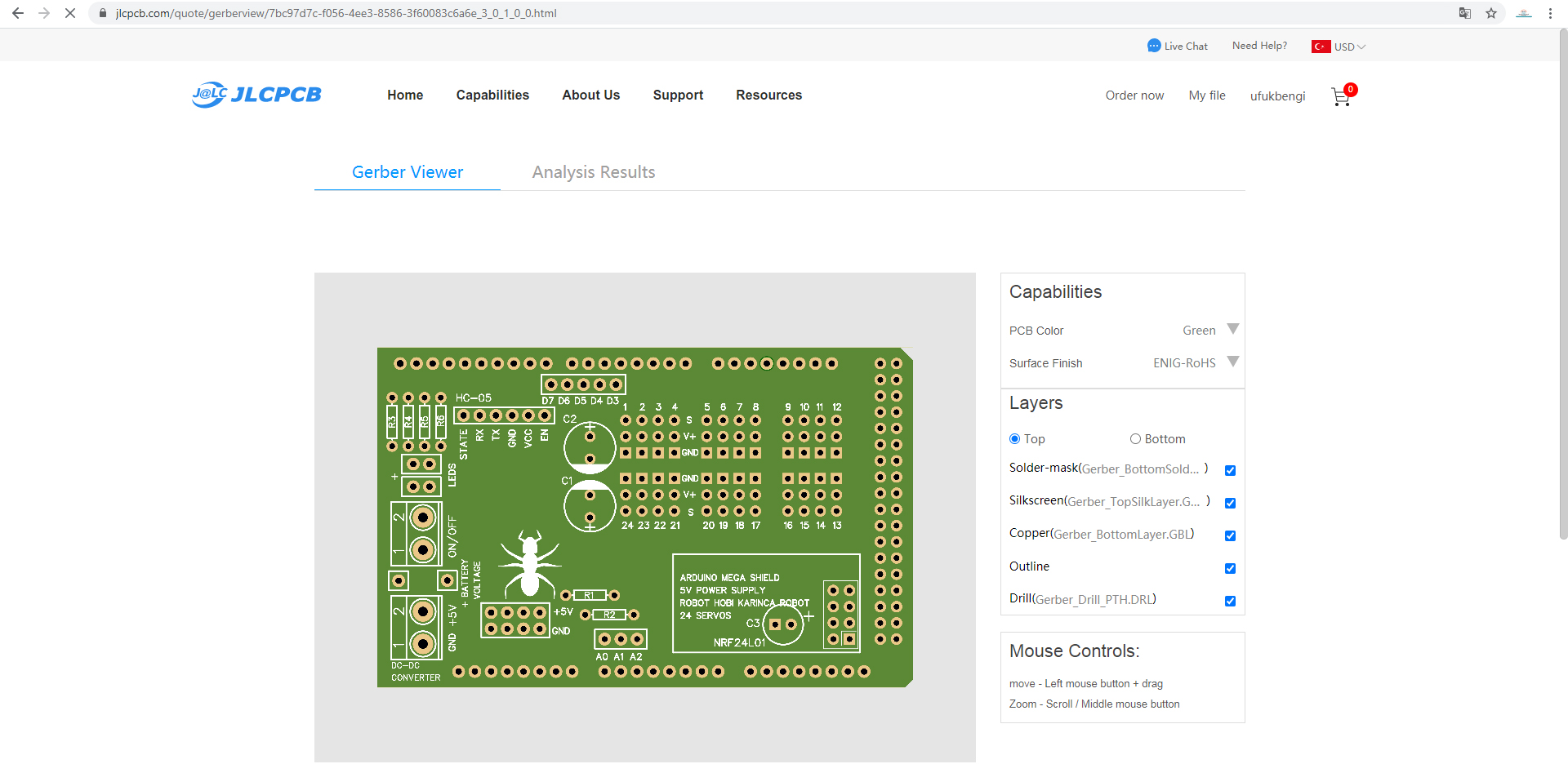This screenshot has height=764, width=1568.
Task: Select the Bottom layer radio button
Action: coord(1135,439)
